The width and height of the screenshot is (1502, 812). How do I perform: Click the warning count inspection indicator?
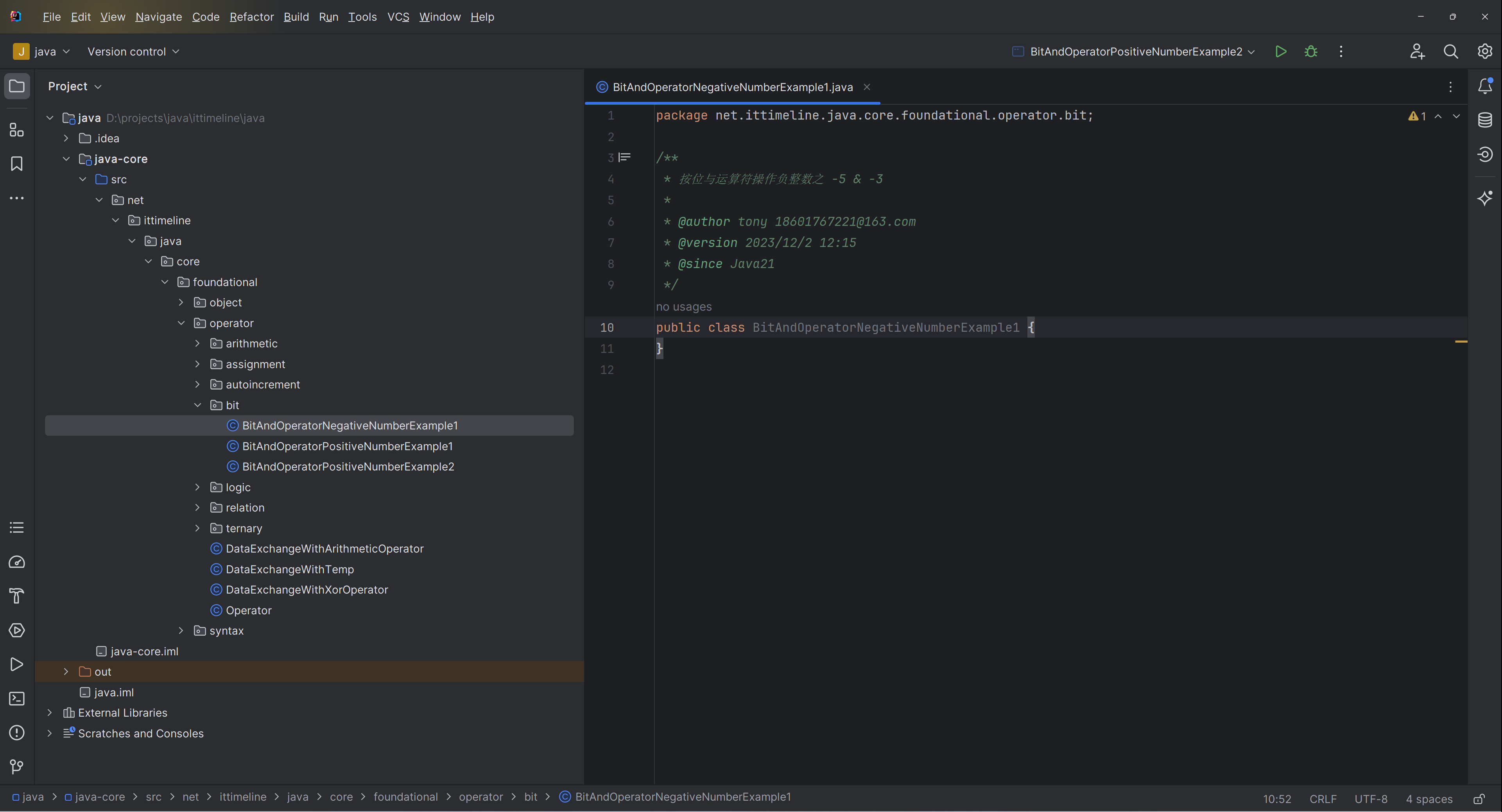(1417, 116)
